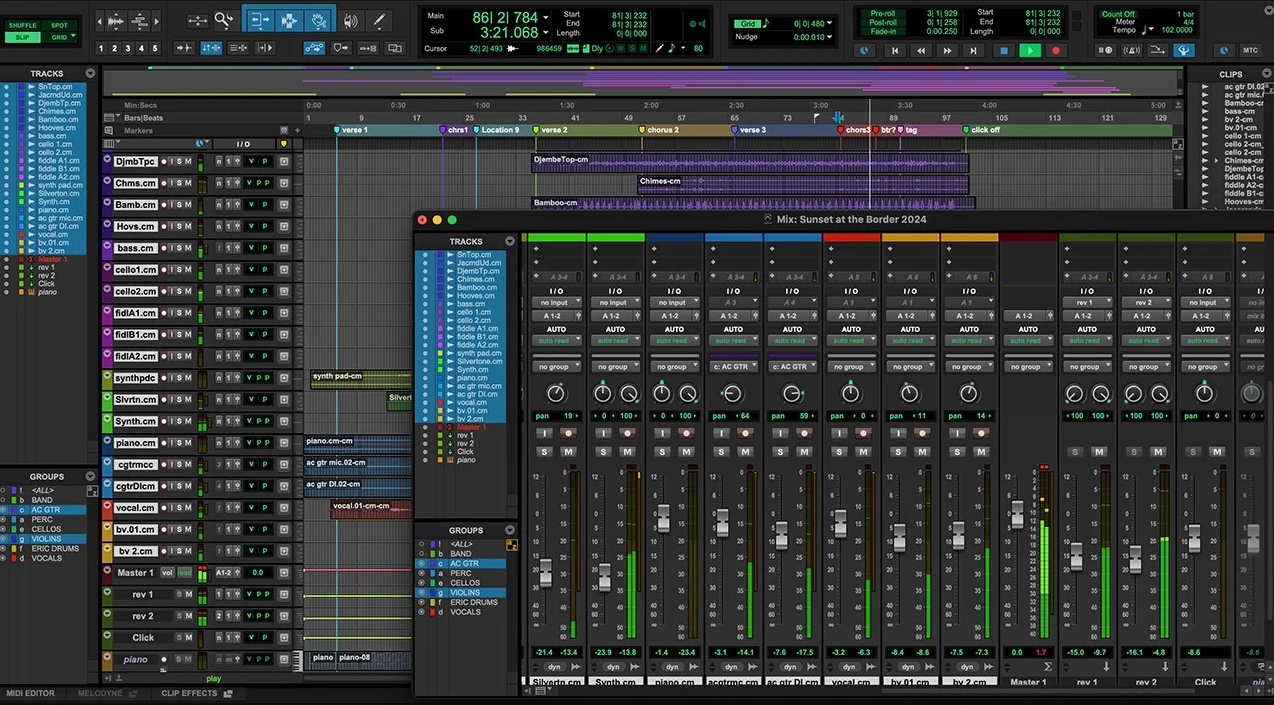The width and height of the screenshot is (1274, 705).
Task: Open the Tracks list dropdown in the Edit window
Action: click(x=90, y=73)
